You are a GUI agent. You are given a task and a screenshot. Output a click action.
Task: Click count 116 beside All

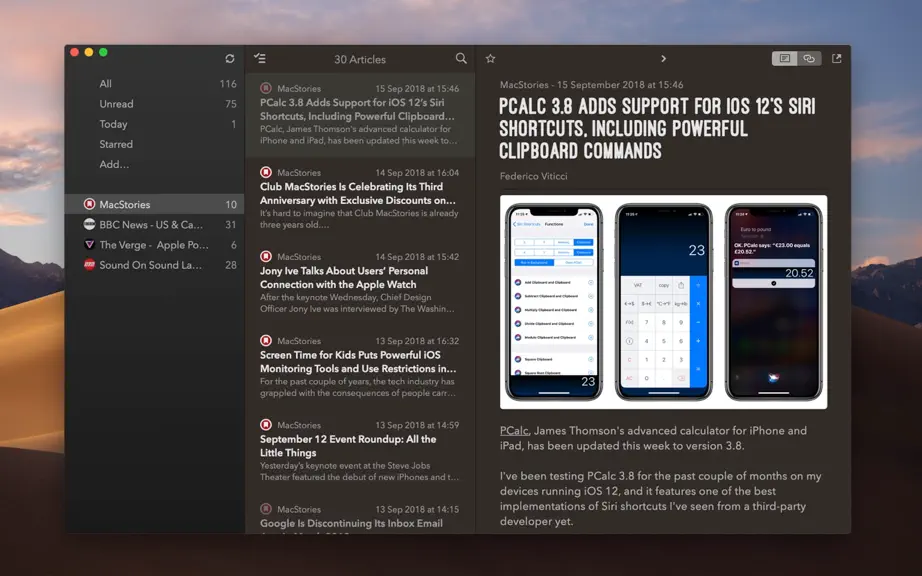pyautogui.click(x=228, y=84)
